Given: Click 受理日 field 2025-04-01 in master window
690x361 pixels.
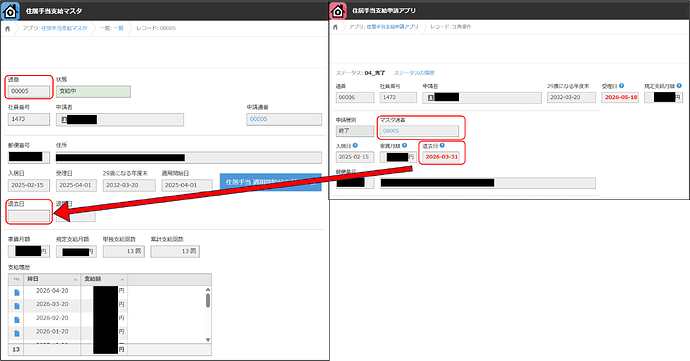Looking at the screenshot, I should tap(76, 185).
